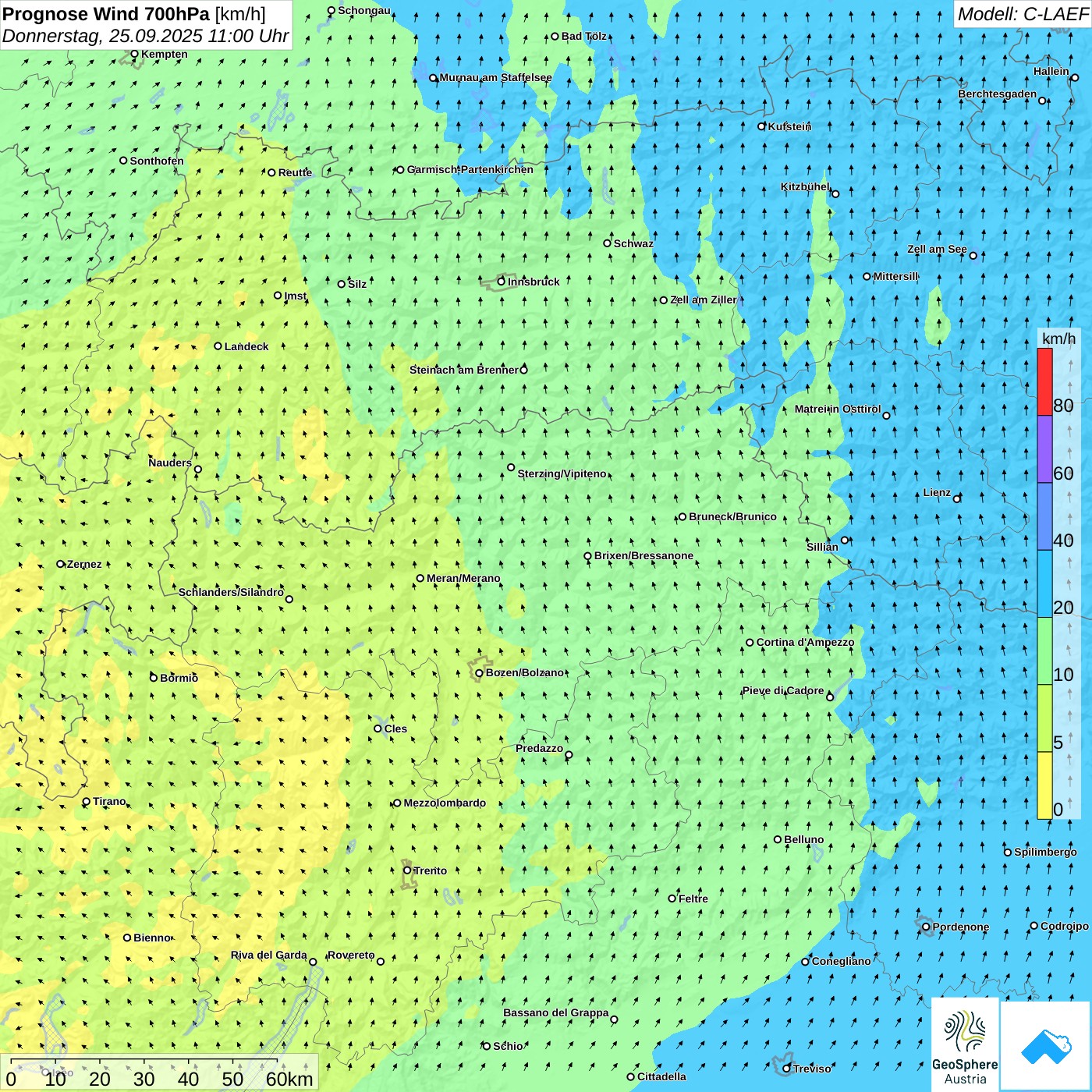The width and height of the screenshot is (1092, 1092).
Task: Click the "Murnau am Staffelsee" label
Action: click(495, 77)
